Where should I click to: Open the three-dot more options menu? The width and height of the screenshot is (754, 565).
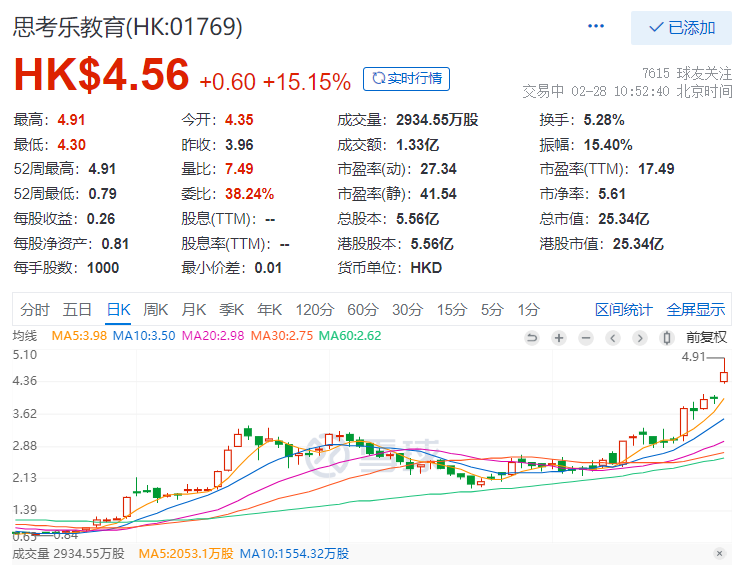(x=596, y=27)
